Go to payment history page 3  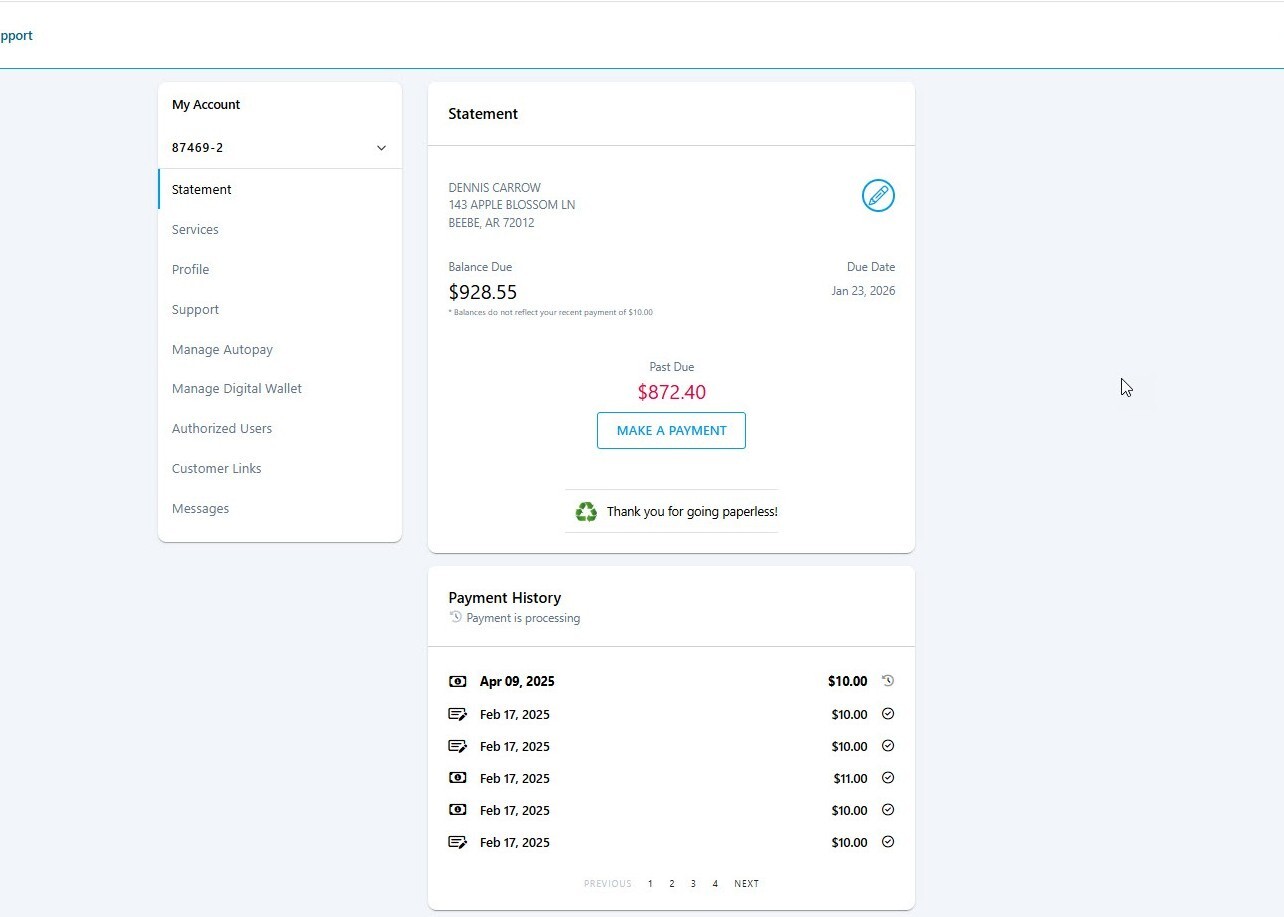[x=693, y=883]
